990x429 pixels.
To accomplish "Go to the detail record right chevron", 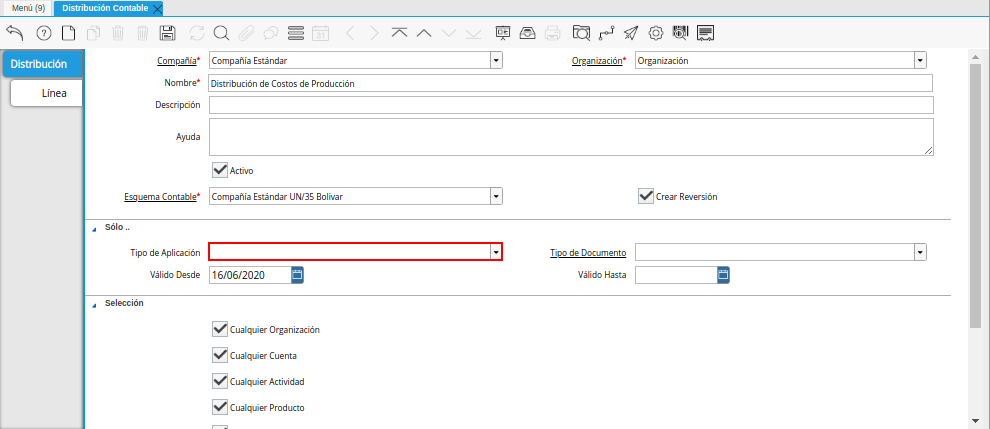I will pyautogui.click(x=374, y=33).
